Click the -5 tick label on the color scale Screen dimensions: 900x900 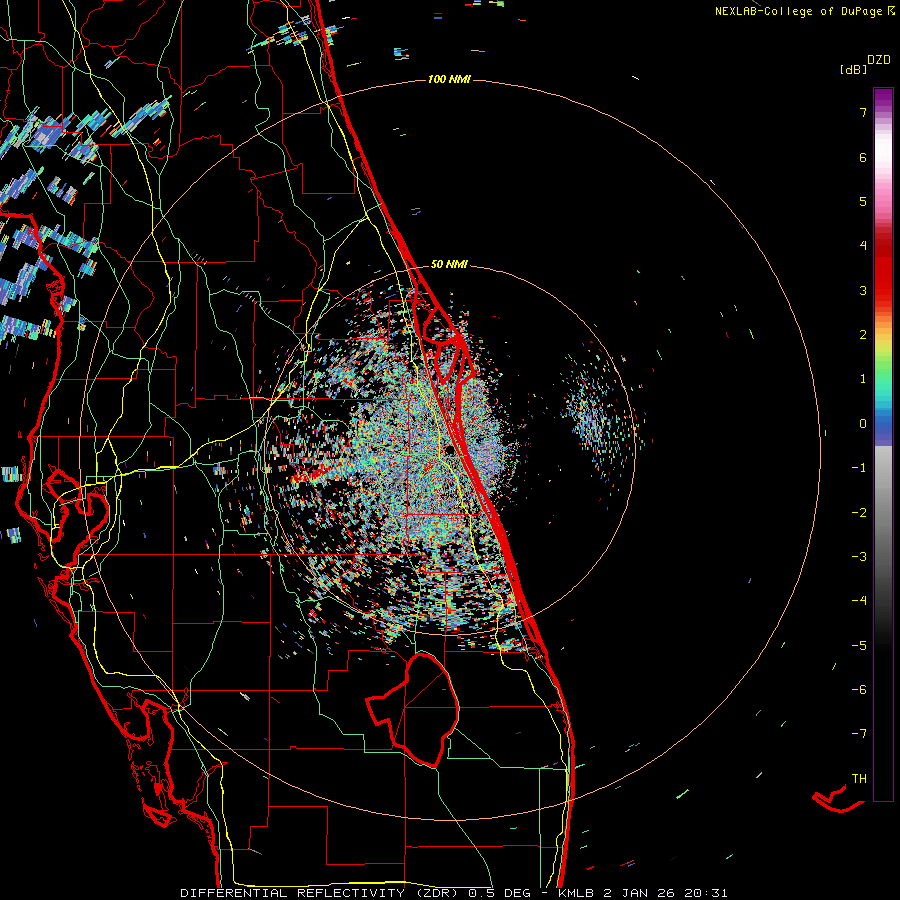pos(859,645)
